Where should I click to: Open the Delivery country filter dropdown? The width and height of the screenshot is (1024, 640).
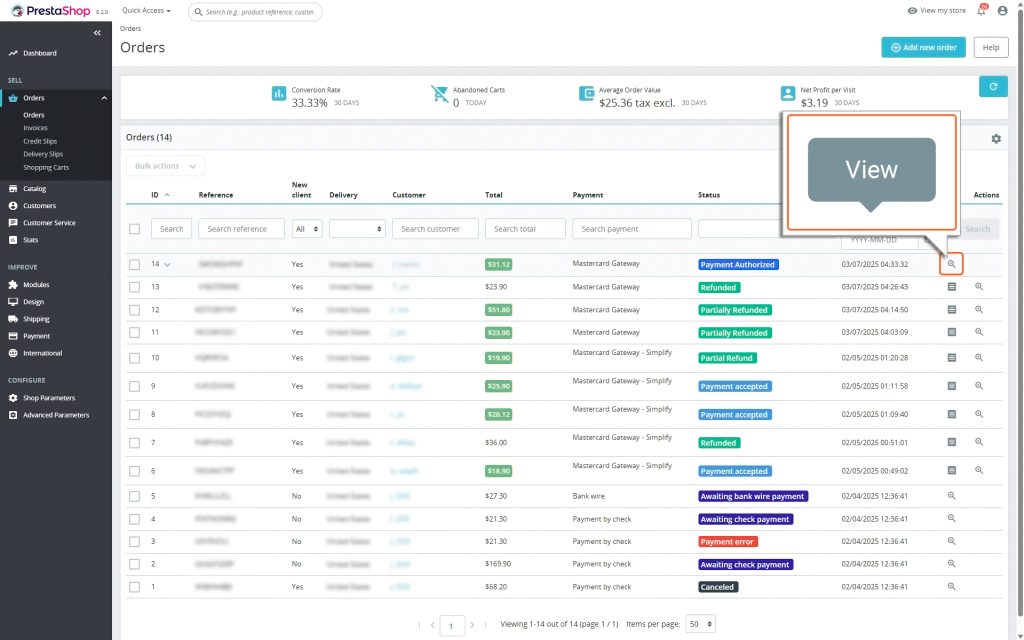pos(357,229)
